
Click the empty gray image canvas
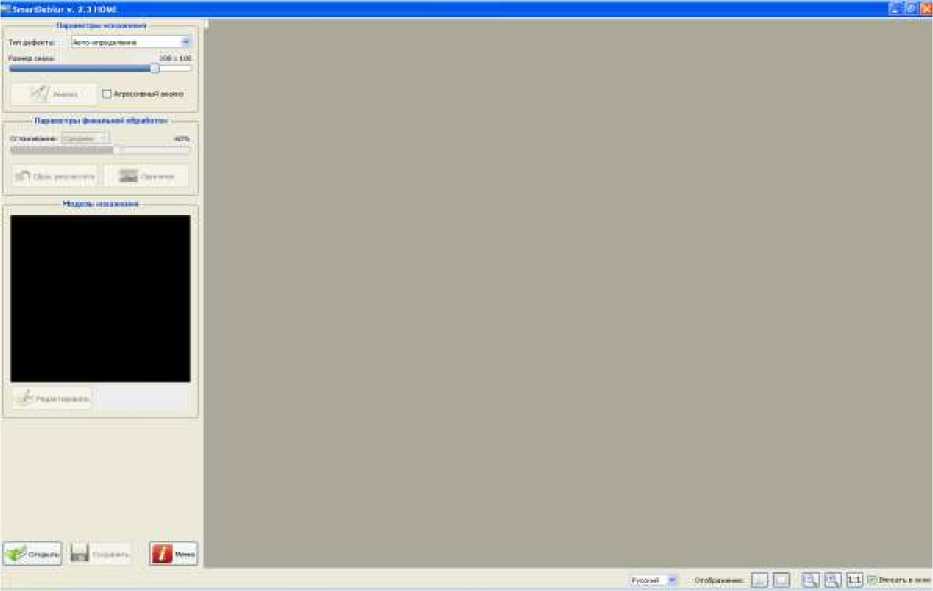(x=568, y=293)
